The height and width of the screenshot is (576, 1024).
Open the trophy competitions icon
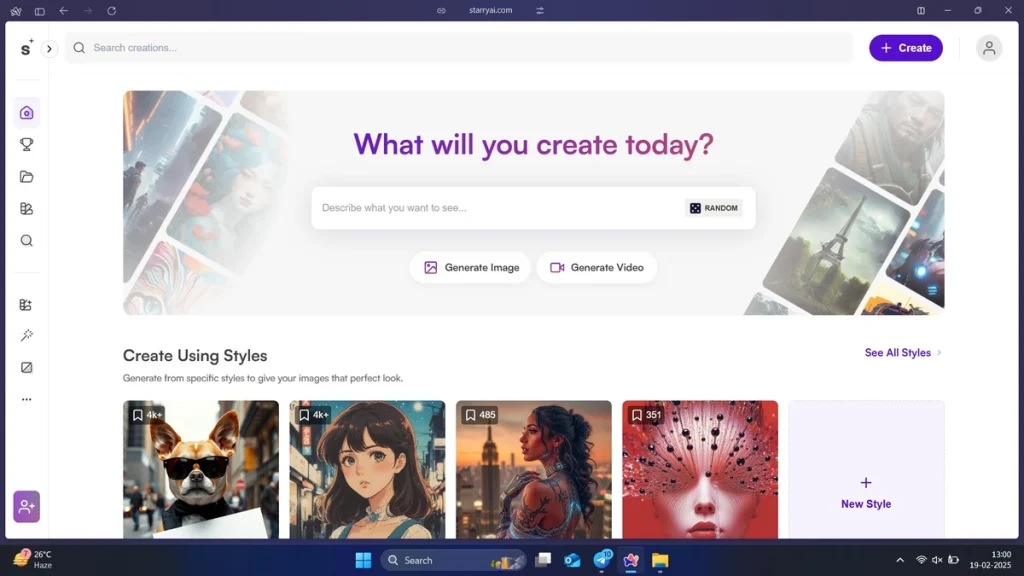26,144
